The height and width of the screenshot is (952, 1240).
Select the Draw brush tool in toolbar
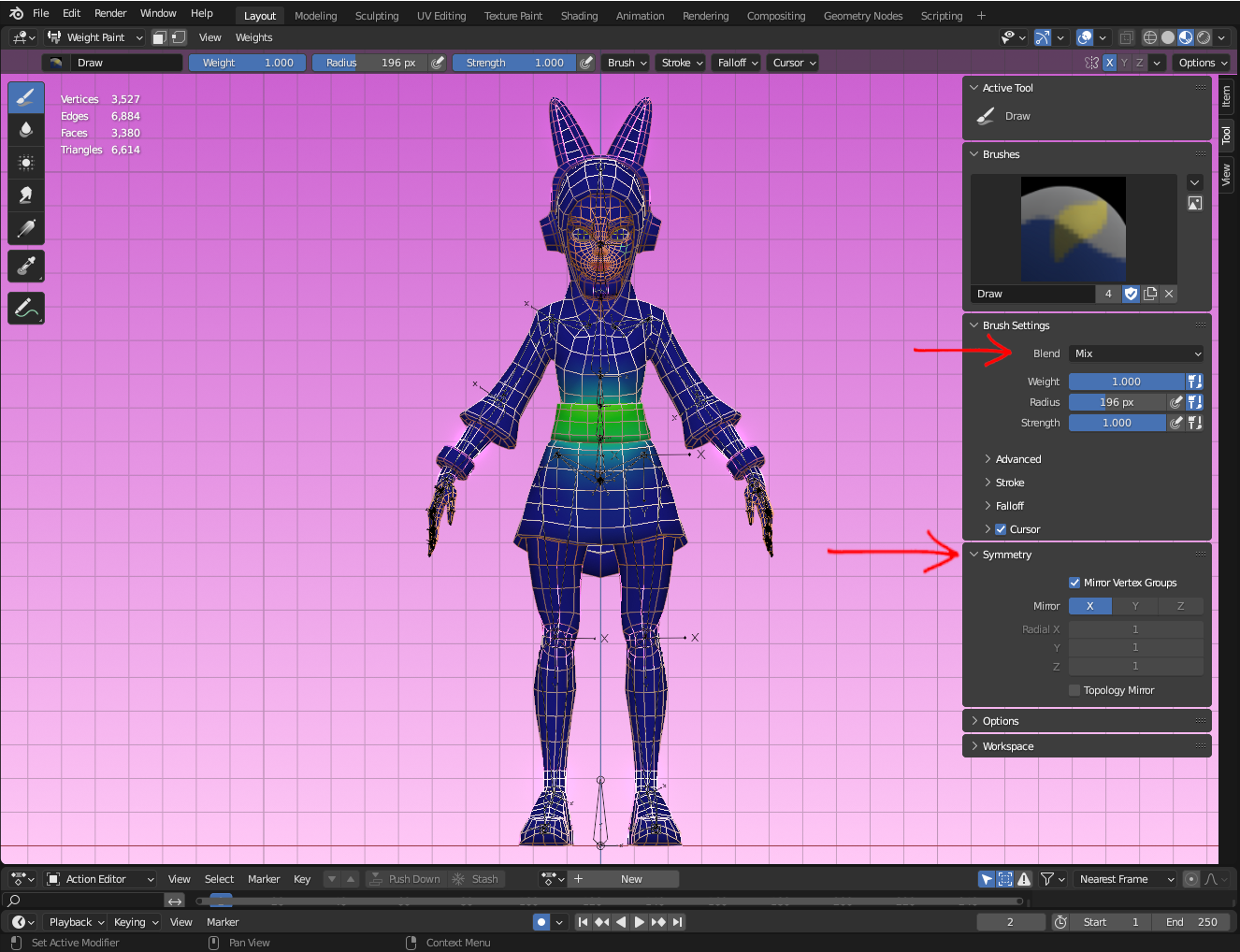coord(26,97)
